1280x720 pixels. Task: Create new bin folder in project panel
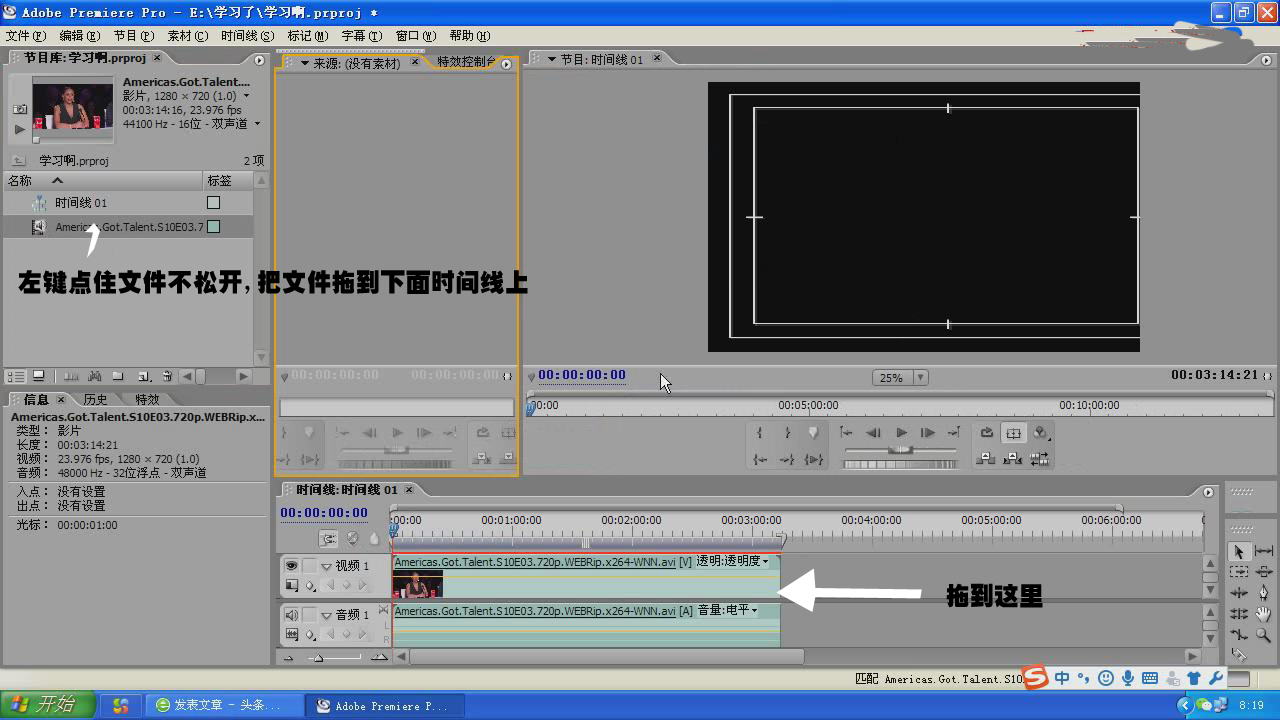(x=117, y=376)
